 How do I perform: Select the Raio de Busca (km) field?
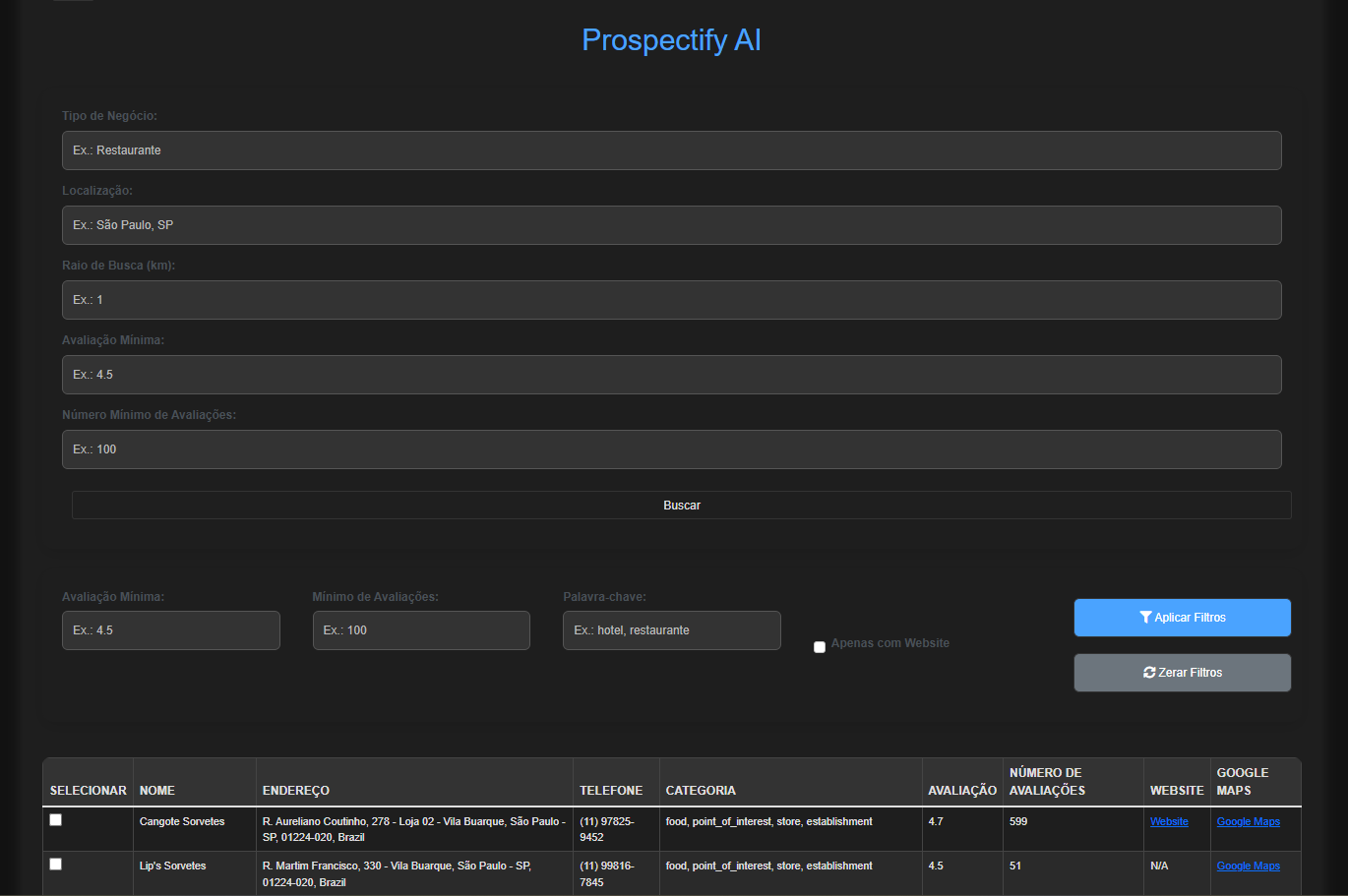671,300
